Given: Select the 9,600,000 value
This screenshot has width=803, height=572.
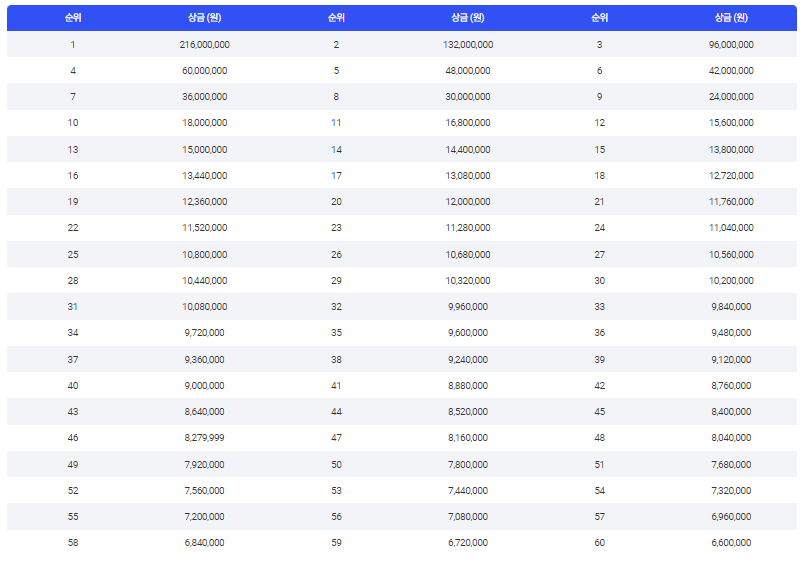Looking at the screenshot, I should pyautogui.click(x=468, y=333).
